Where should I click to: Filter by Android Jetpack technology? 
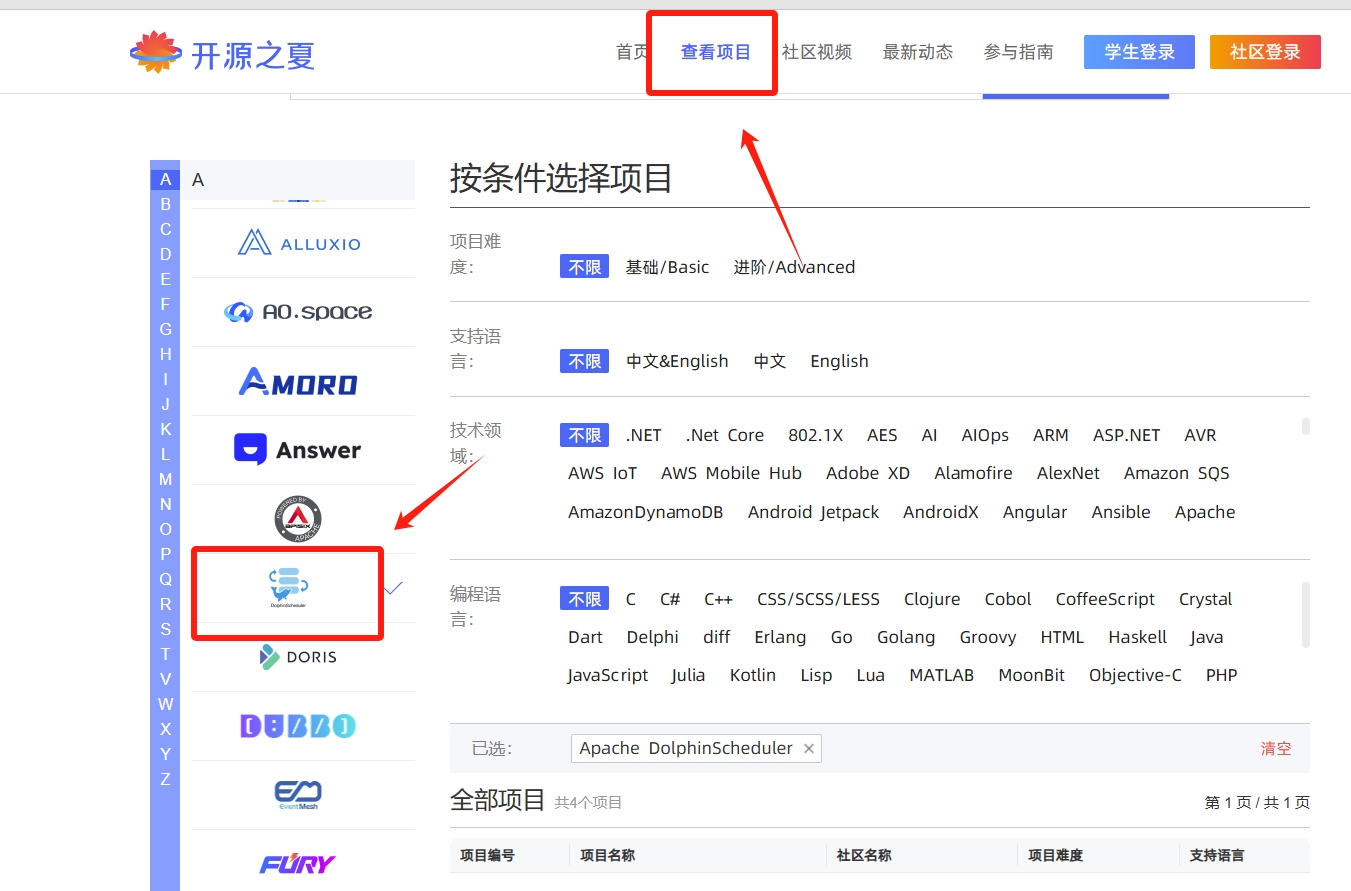pyautogui.click(x=814, y=512)
